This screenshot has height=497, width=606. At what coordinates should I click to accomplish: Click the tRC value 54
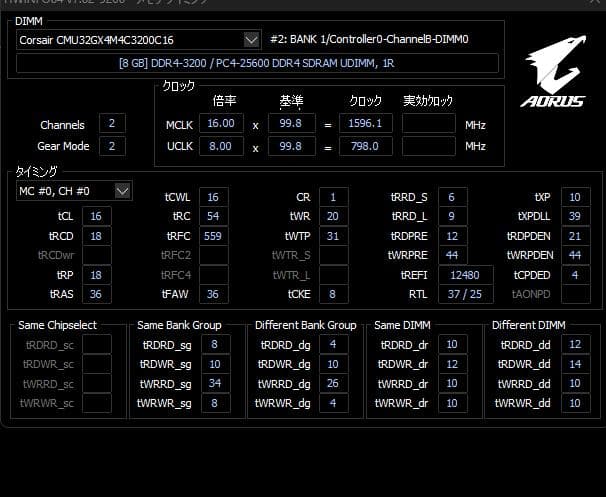tap(213, 216)
